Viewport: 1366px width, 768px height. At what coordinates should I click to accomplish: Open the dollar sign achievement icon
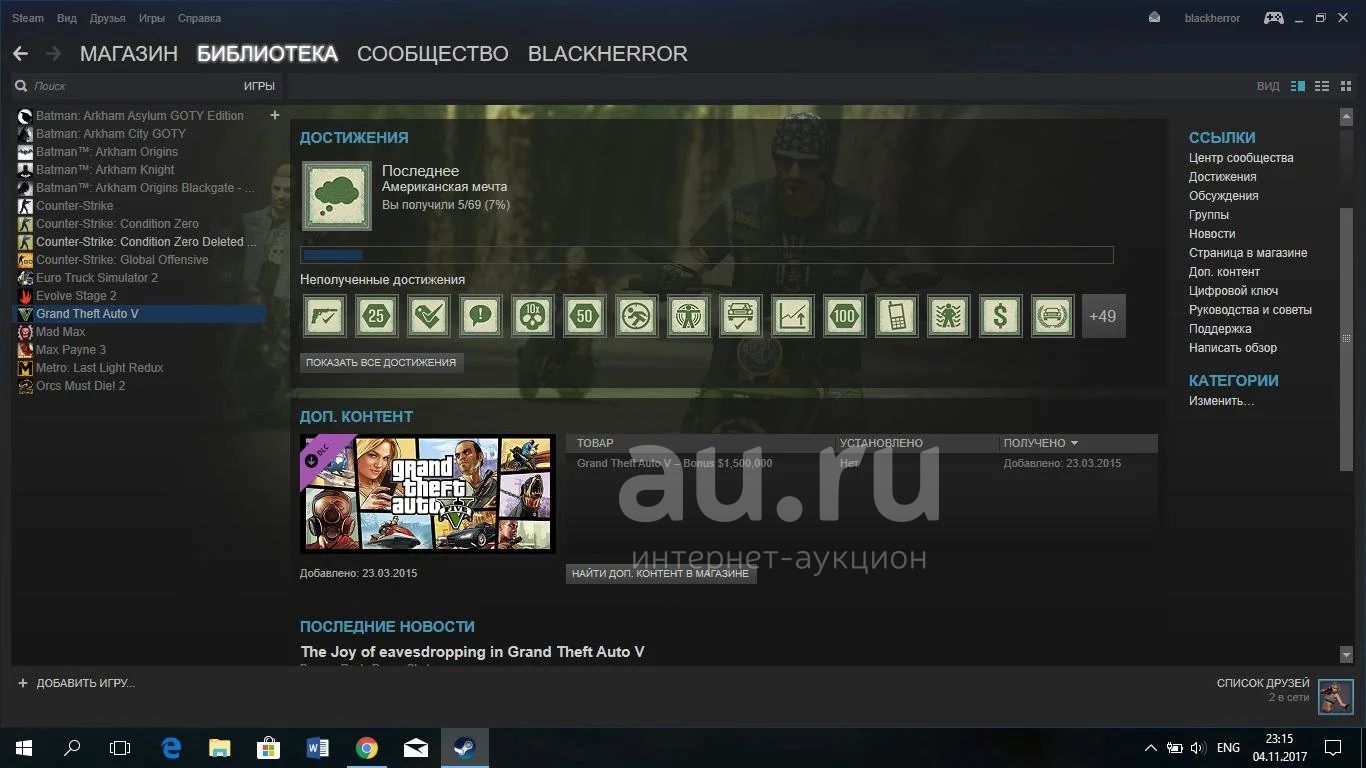1001,316
